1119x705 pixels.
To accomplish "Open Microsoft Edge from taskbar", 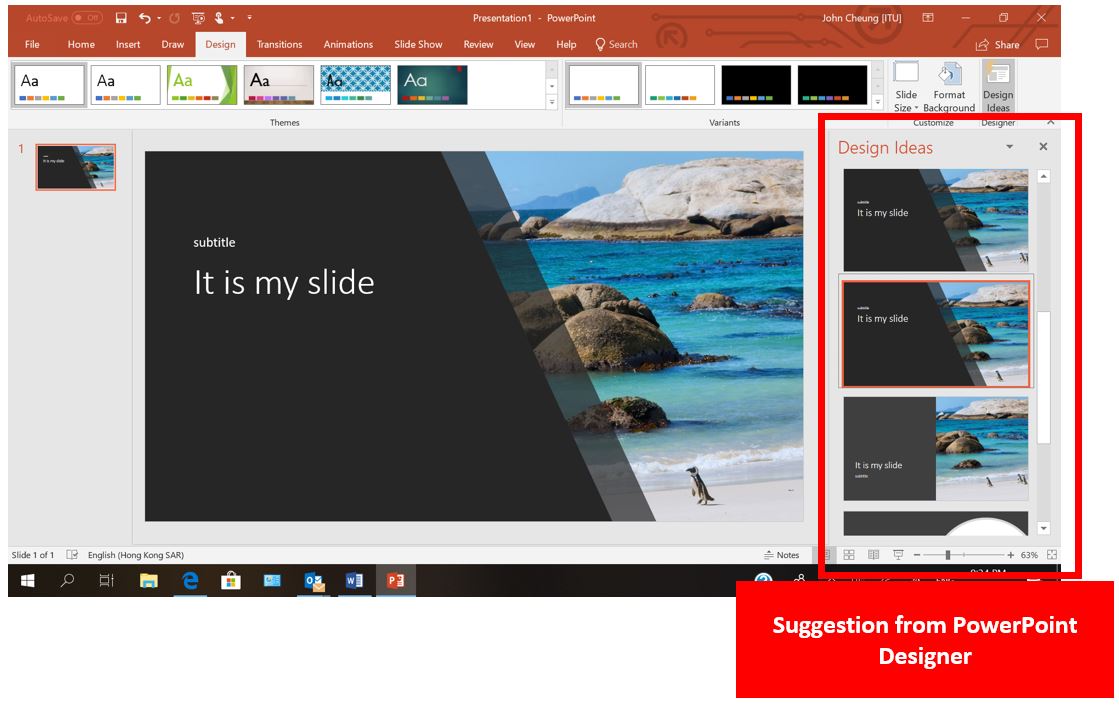I will [190, 580].
